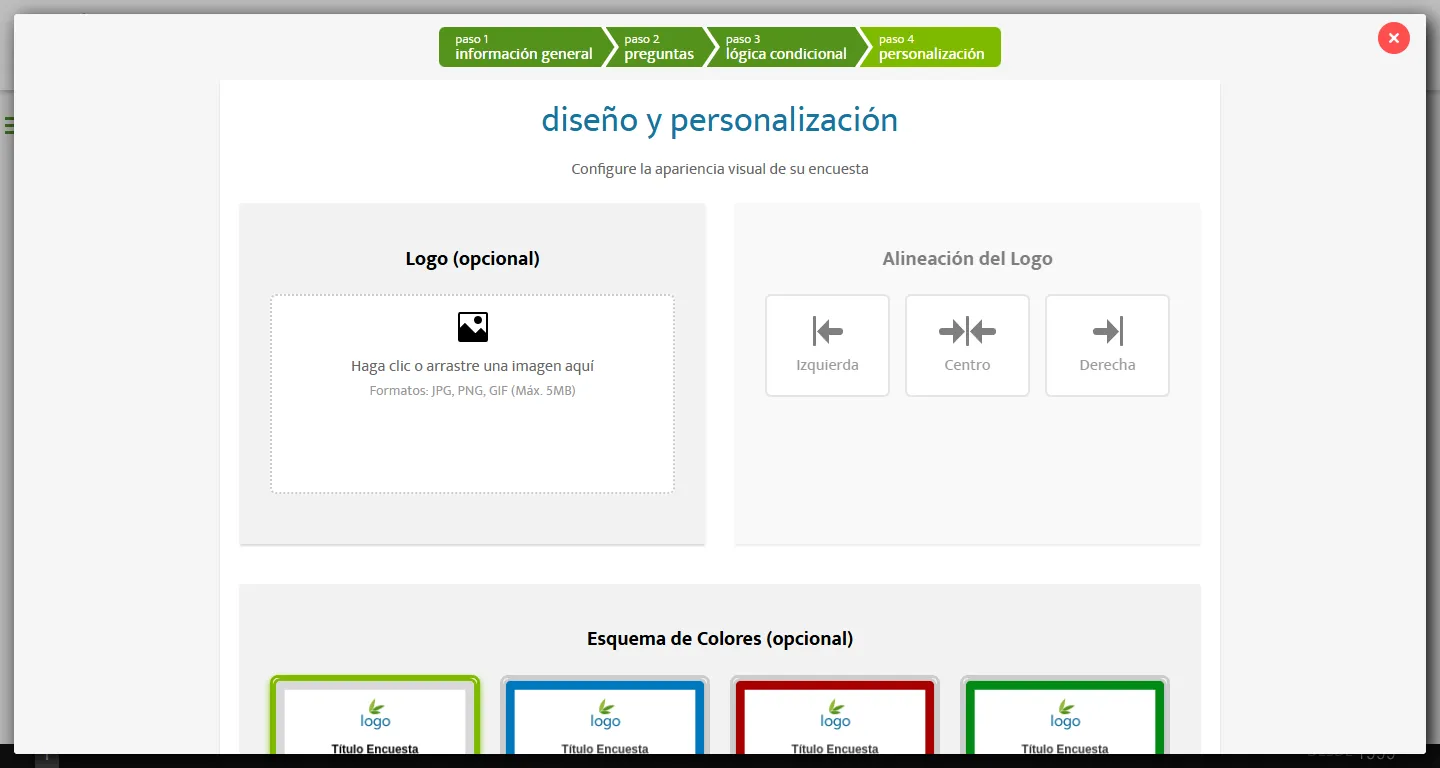Go to the paso 3 lógica condicional step
This screenshot has height=768, width=1440.
[786, 46]
